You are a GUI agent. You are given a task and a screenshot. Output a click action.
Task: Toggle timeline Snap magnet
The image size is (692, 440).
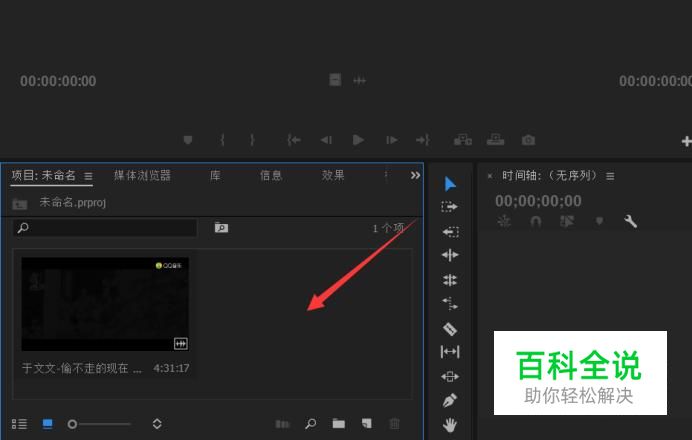(x=535, y=221)
